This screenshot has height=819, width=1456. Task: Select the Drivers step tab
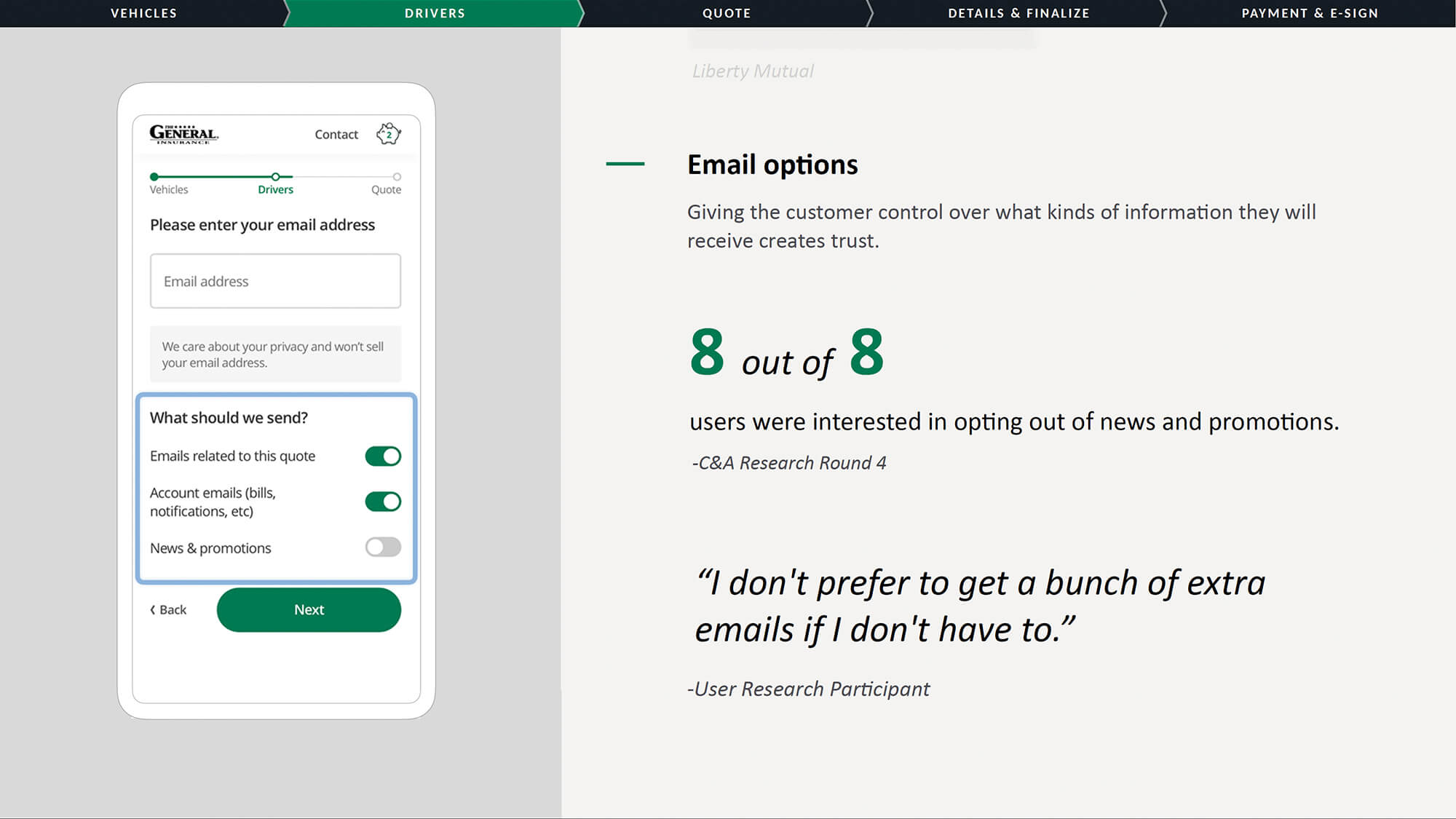pyautogui.click(x=435, y=13)
